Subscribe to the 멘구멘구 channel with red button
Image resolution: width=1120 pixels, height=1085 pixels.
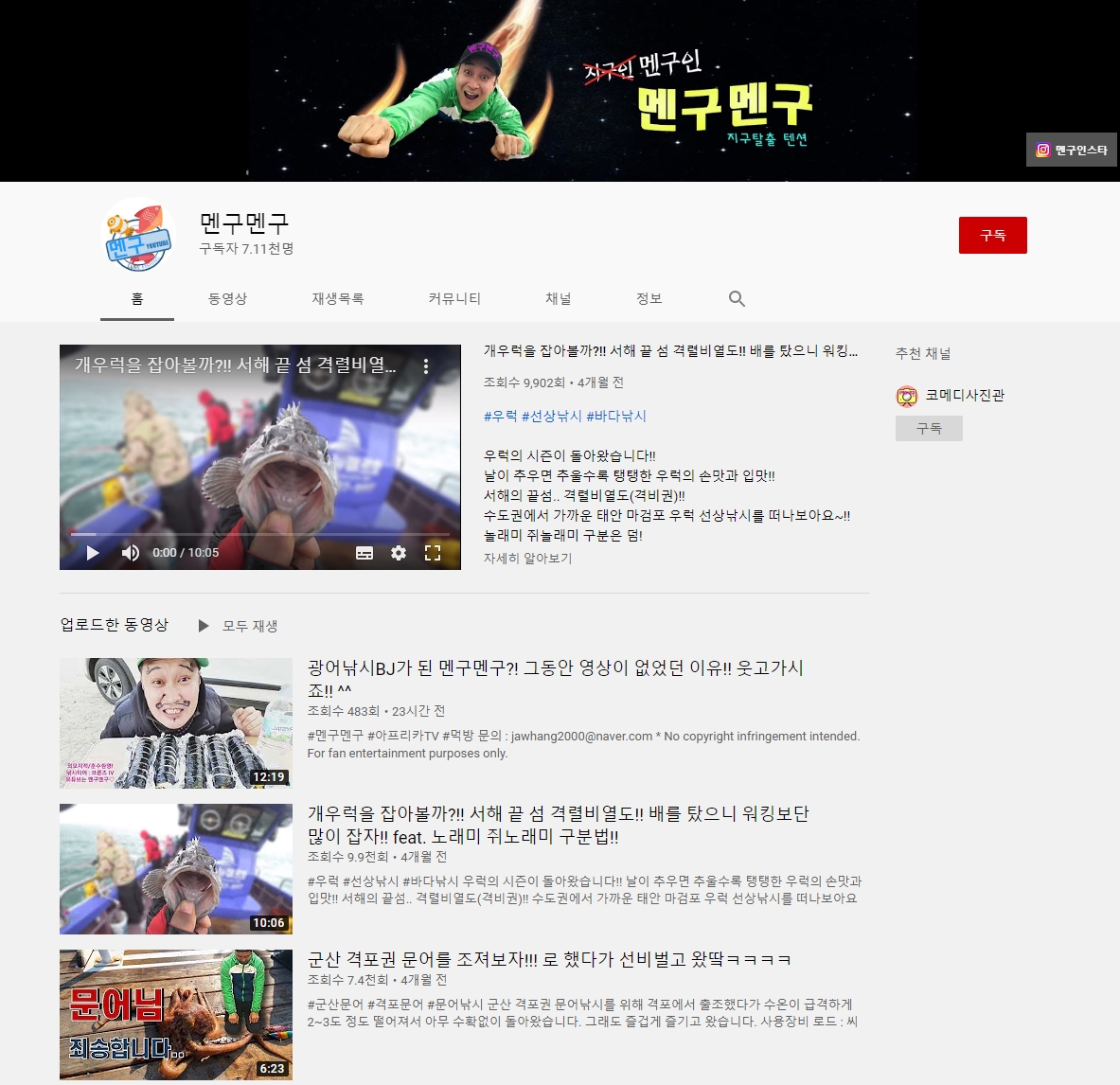[x=992, y=235]
